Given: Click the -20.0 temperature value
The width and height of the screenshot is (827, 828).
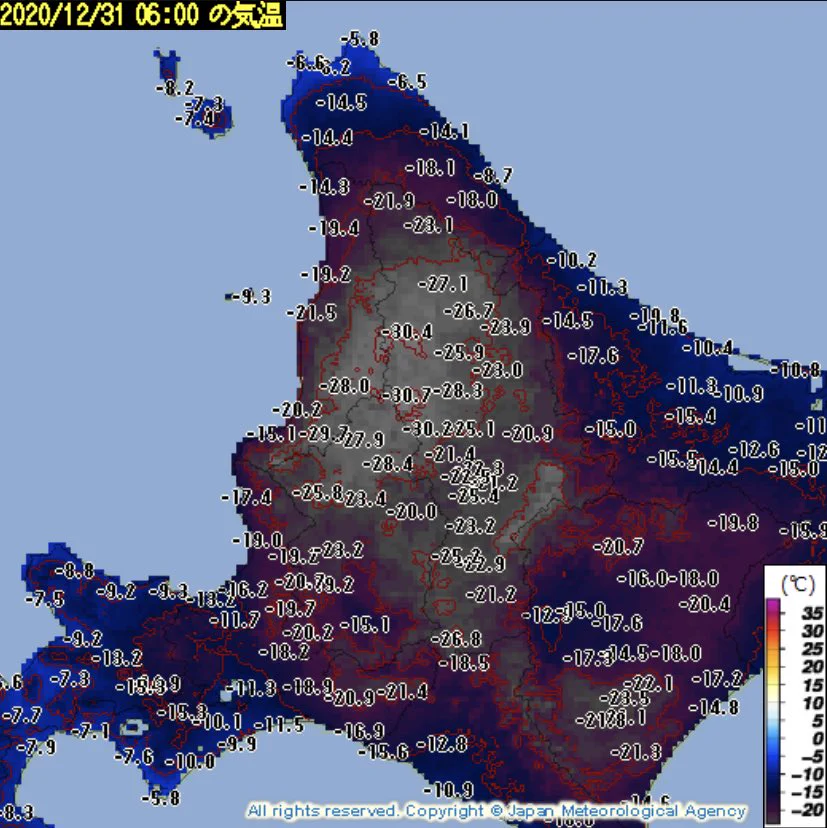Looking at the screenshot, I should coord(412,511).
